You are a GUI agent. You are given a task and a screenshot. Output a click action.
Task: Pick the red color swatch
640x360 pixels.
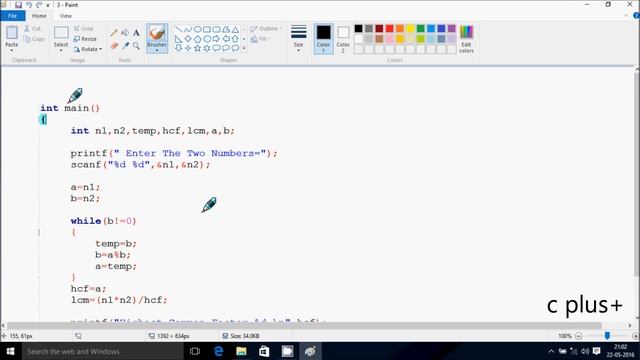point(389,28)
